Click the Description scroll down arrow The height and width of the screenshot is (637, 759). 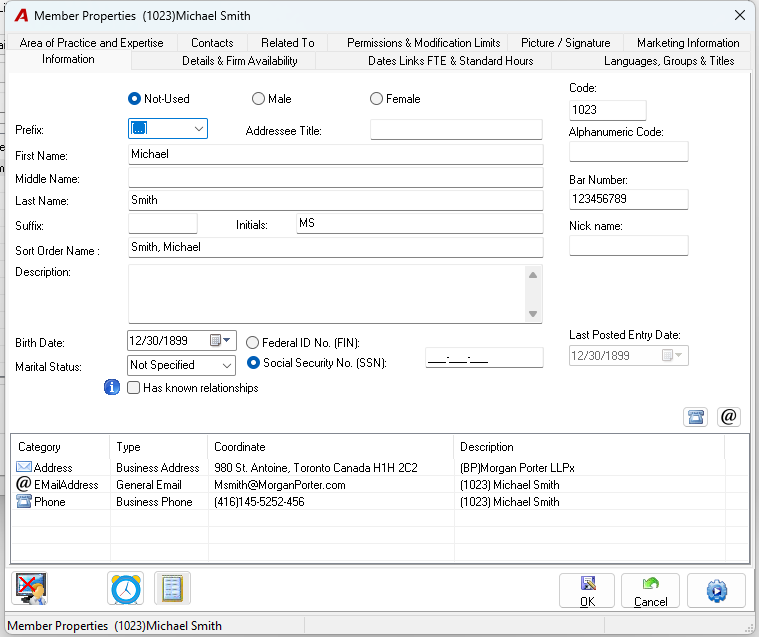tap(533, 314)
